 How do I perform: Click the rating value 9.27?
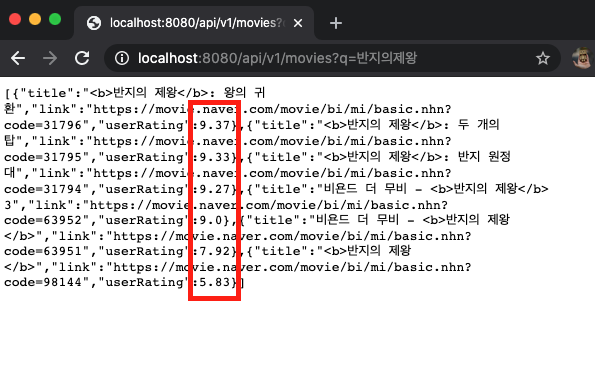(215, 189)
